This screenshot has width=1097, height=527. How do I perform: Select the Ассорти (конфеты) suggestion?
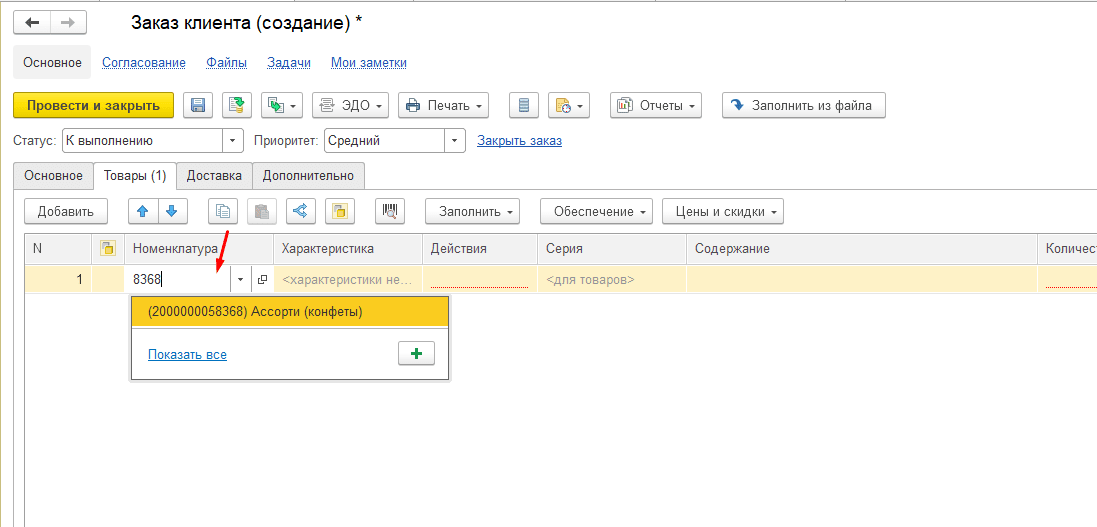(x=290, y=312)
